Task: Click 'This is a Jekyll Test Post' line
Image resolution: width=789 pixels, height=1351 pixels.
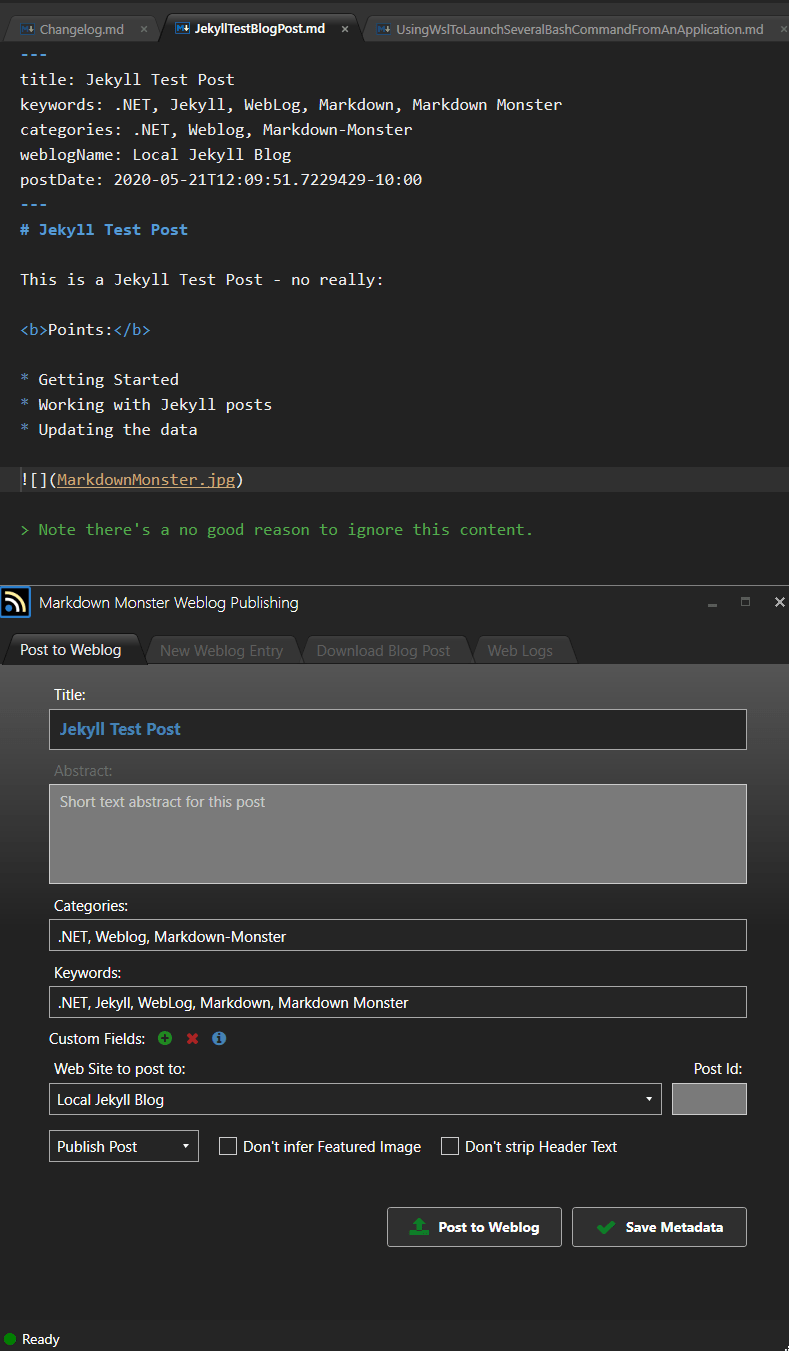Action: click(202, 279)
